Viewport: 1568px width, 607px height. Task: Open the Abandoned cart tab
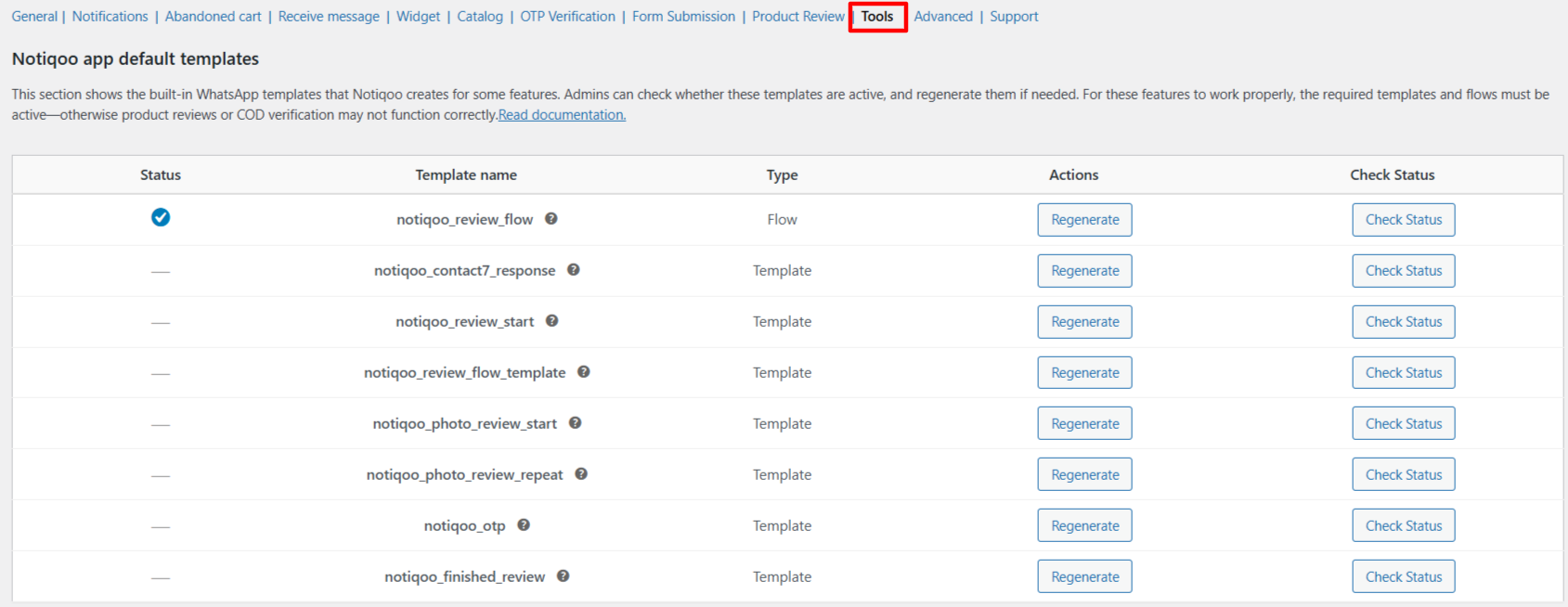(214, 17)
